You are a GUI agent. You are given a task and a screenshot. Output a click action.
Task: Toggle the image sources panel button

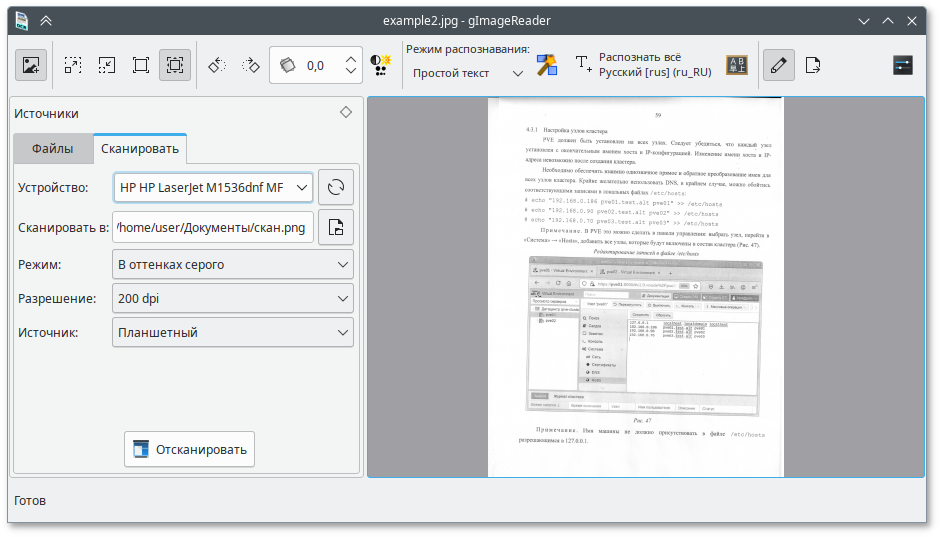(x=31, y=65)
